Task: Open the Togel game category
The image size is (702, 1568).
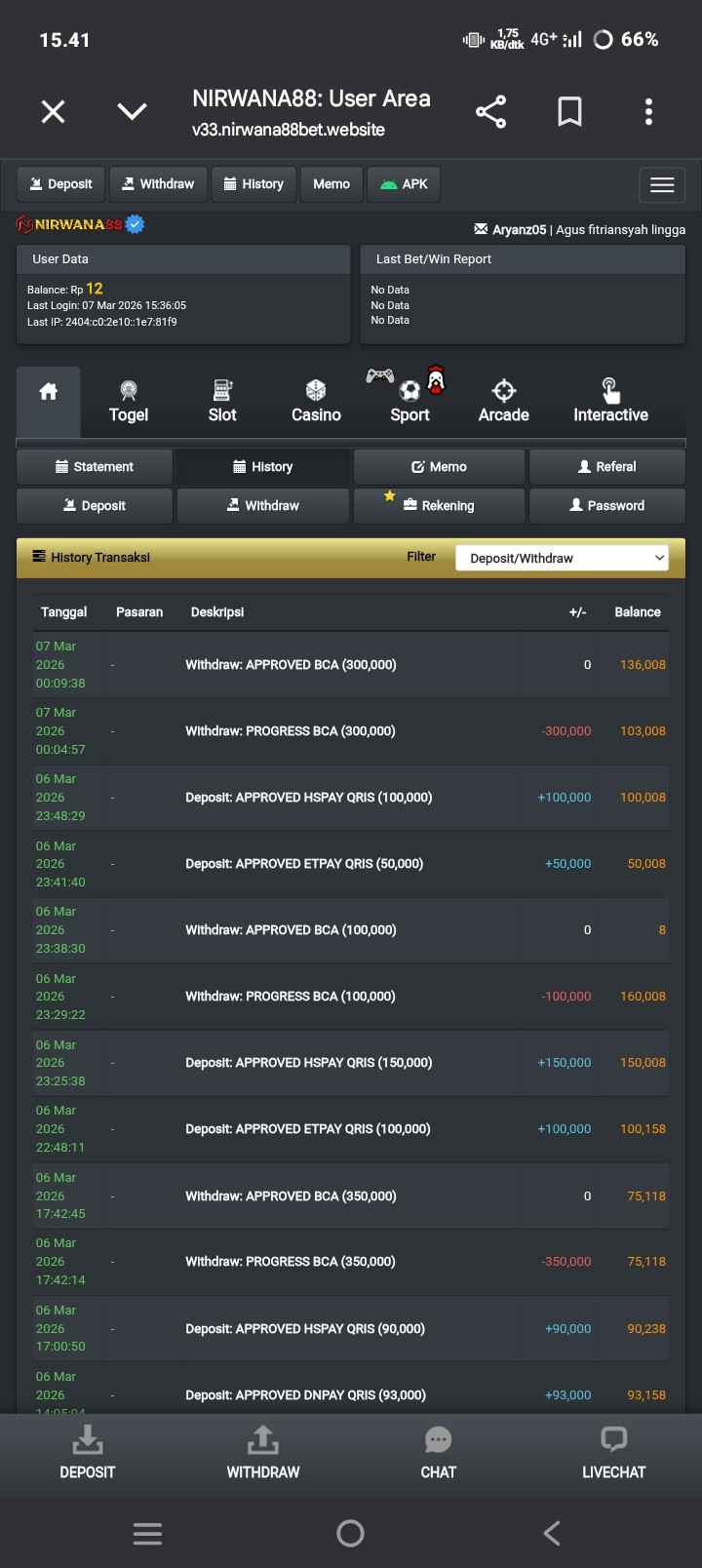Action: (x=129, y=402)
